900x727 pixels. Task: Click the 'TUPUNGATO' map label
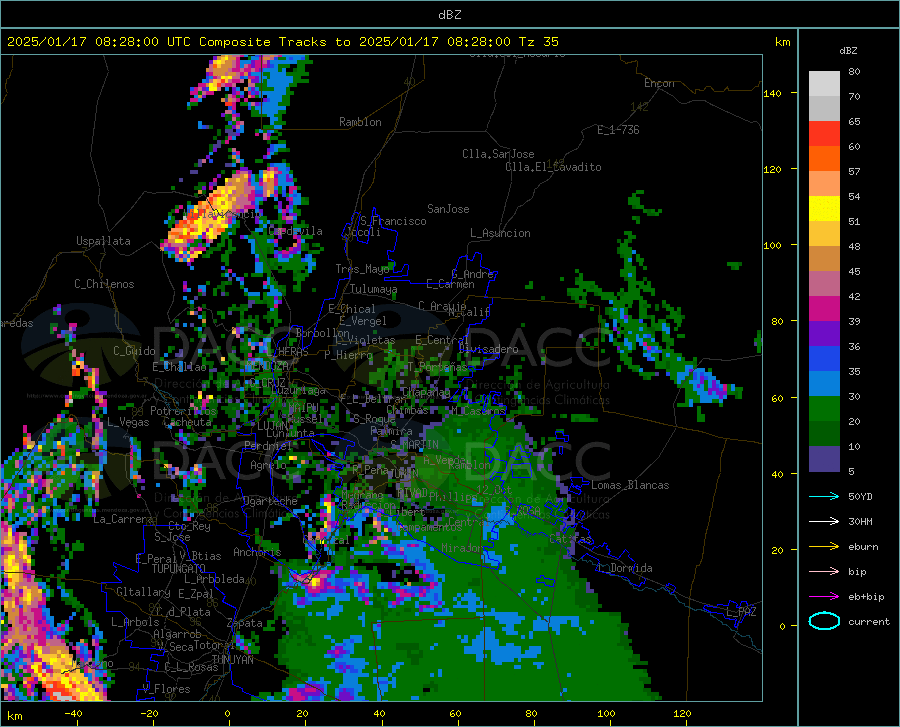179,569
